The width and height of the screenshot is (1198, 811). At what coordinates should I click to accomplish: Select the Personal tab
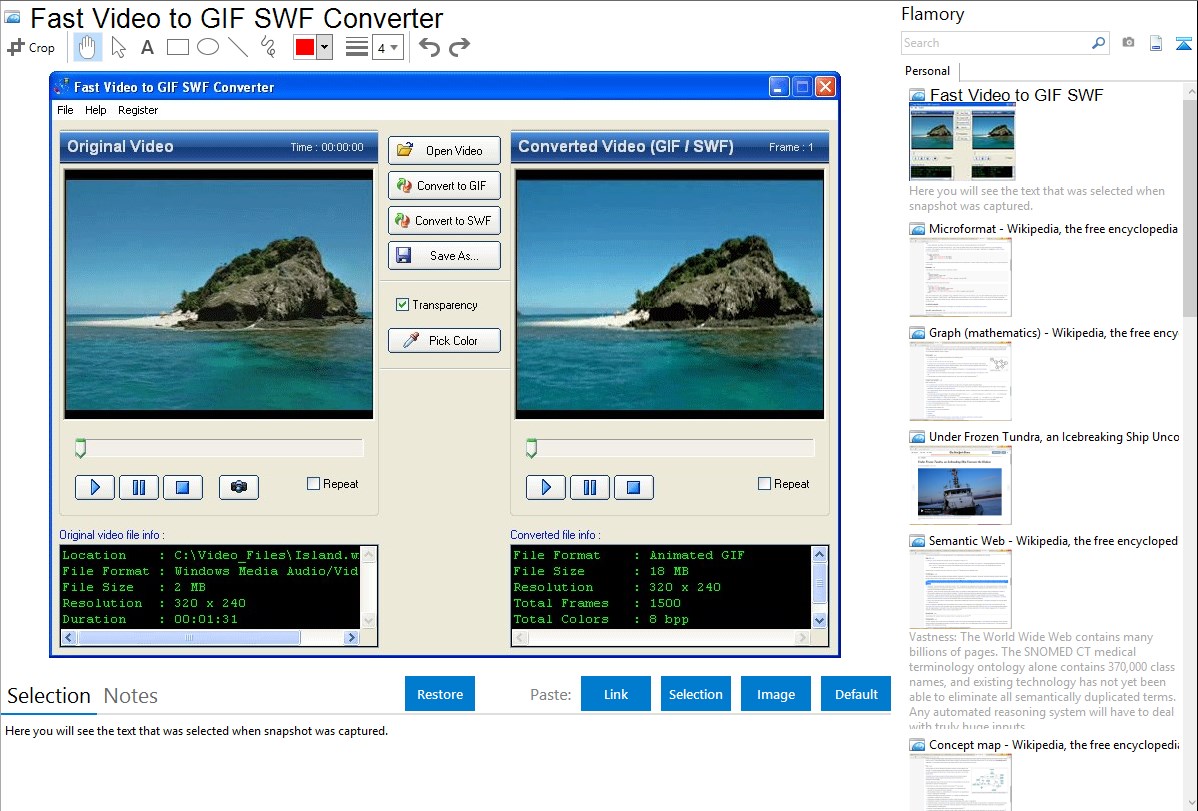tap(928, 71)
